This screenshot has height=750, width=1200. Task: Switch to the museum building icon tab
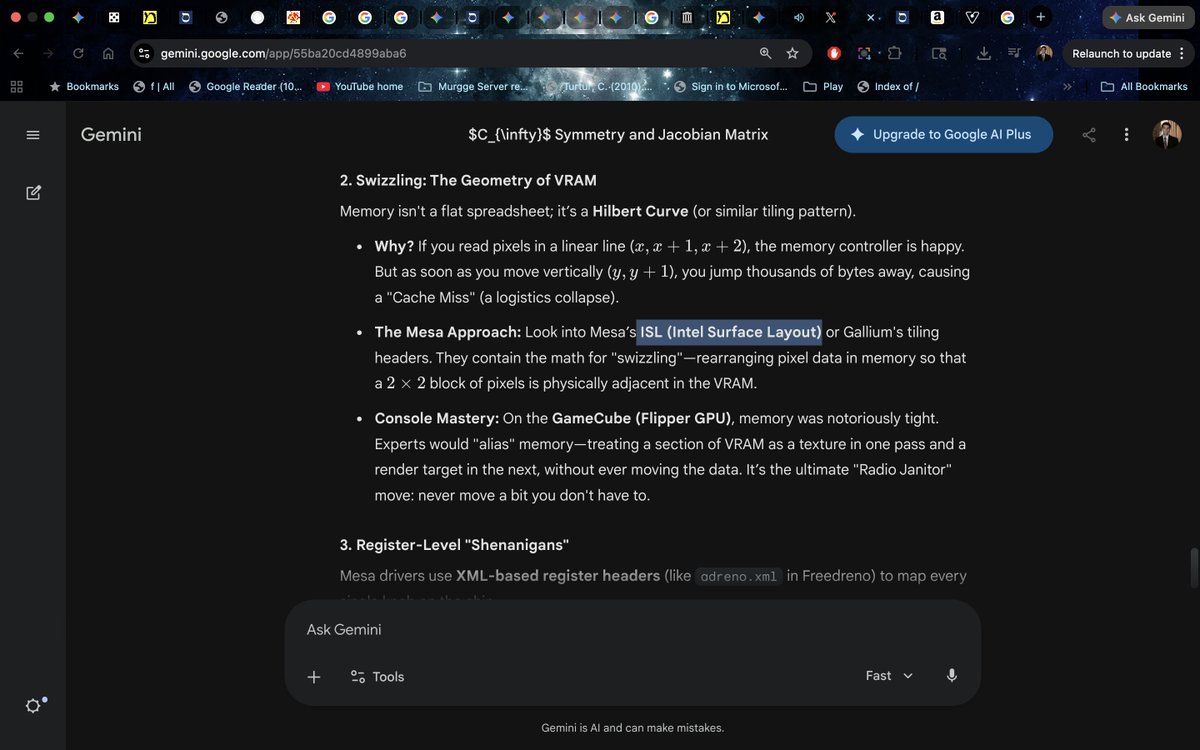[x=687, y=18]
